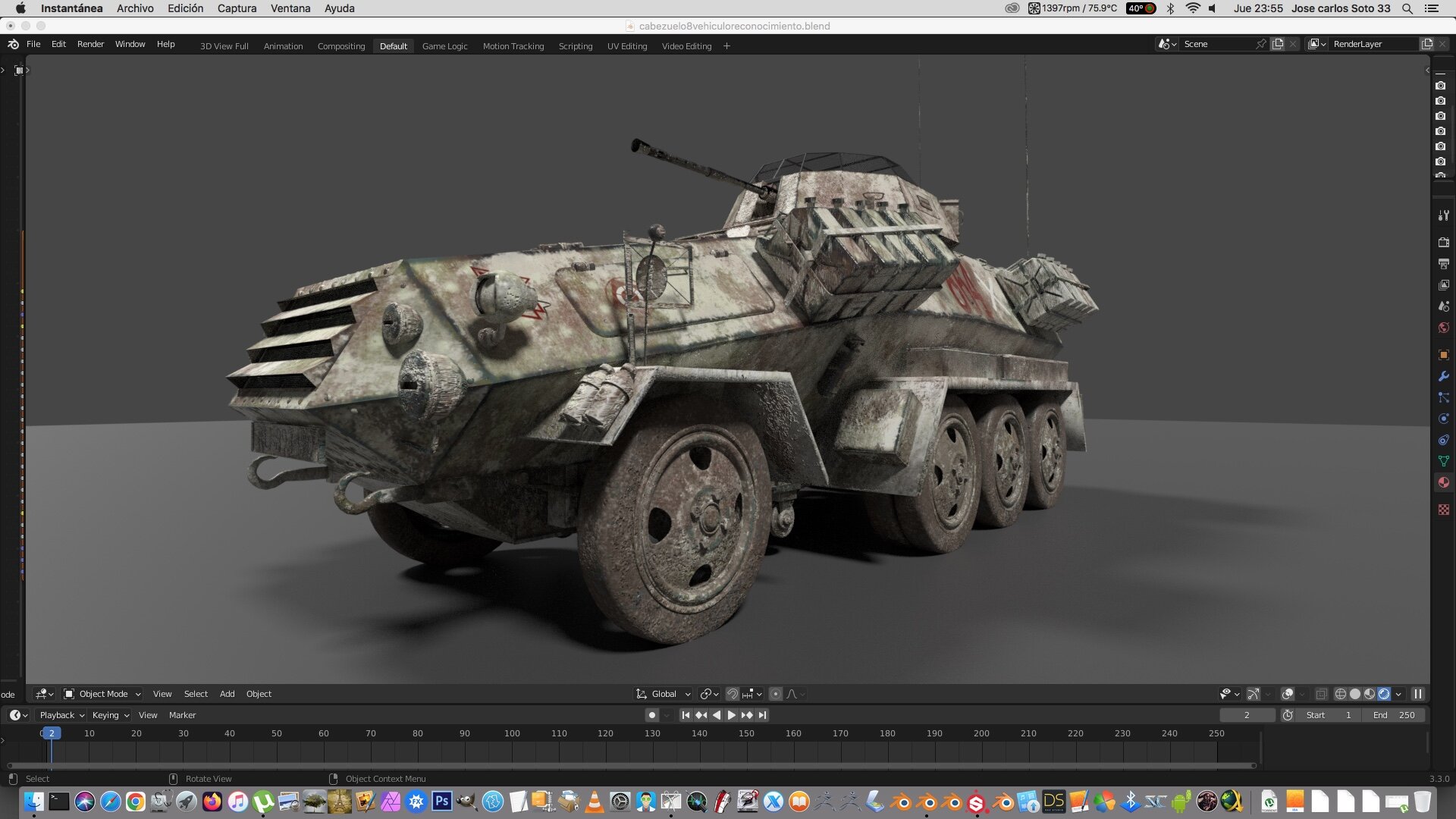Add a new RenderLayer view layer

pos(1427,44)
